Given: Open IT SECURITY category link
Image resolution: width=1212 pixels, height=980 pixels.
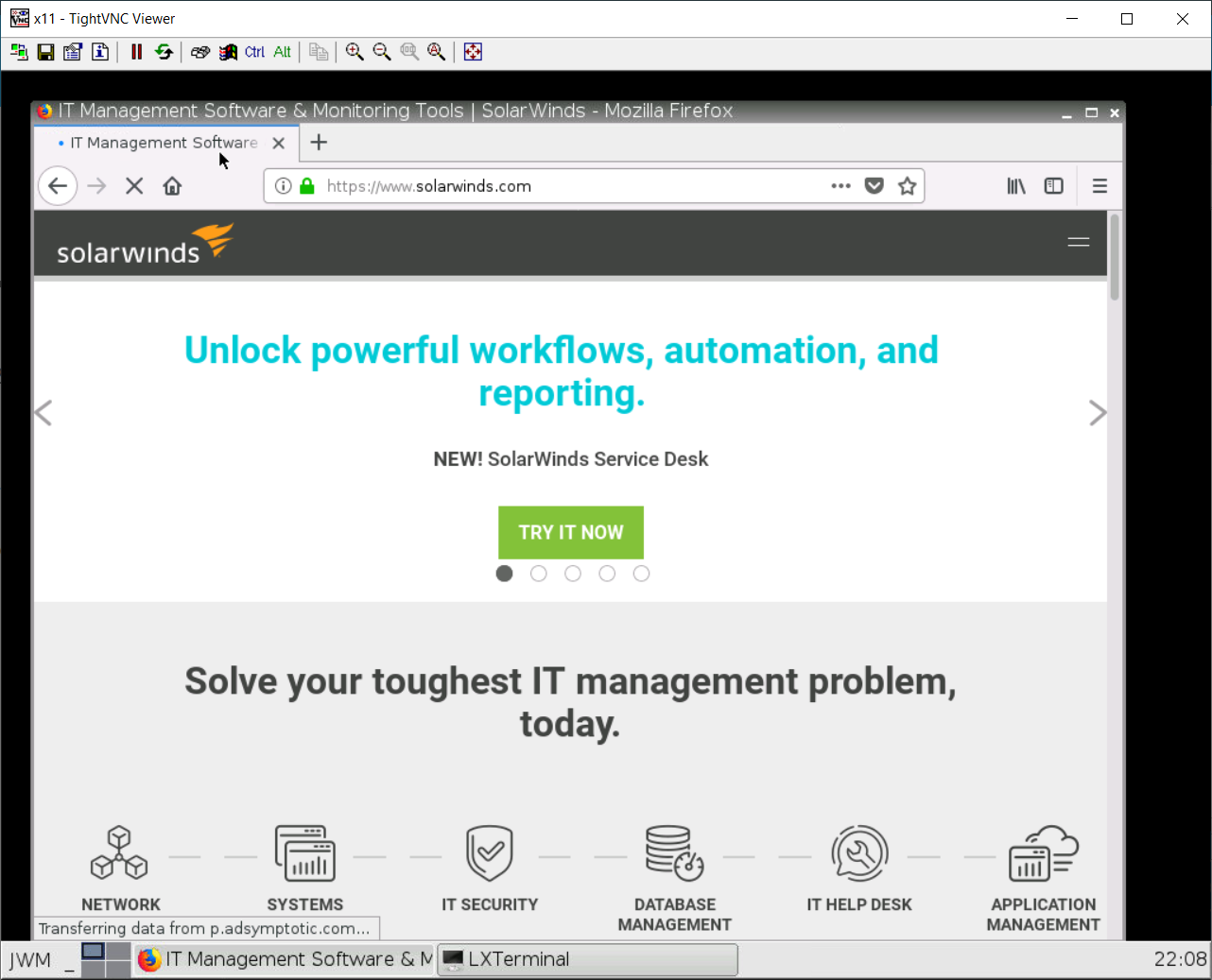Looking at the screenshot, I should pyautogui.click(x=490, y=904).
